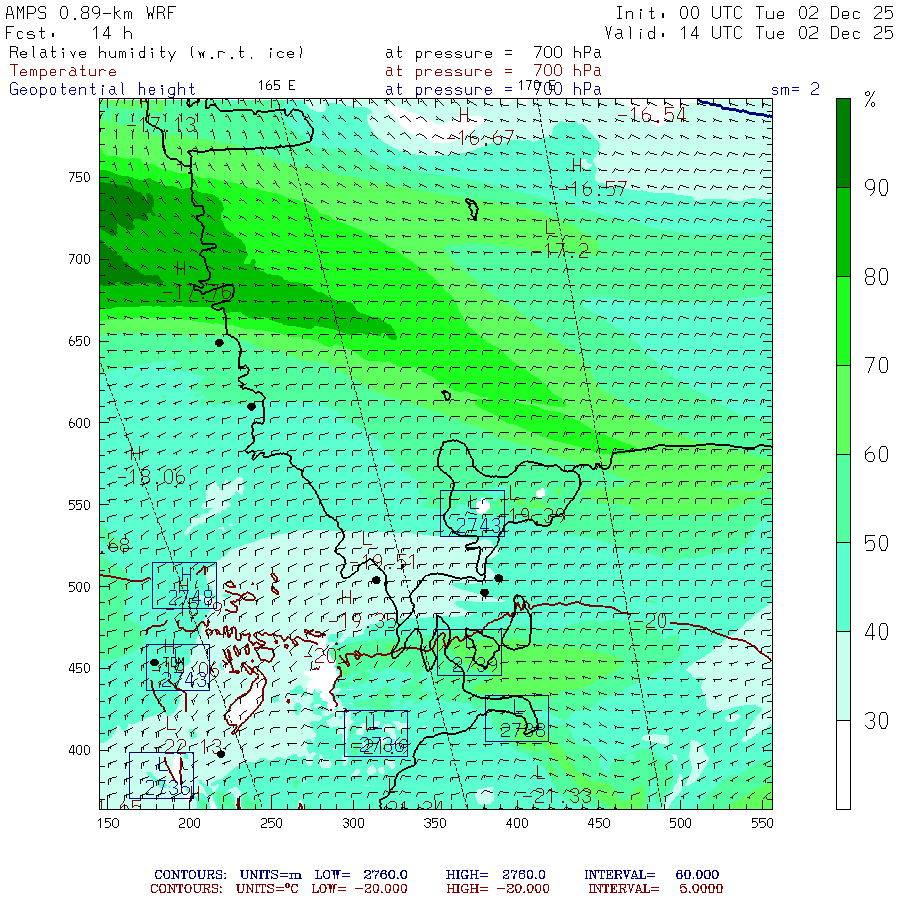Click the red contours 'UNITS=°C' text
The image size is (900, 900).
click(267, 889)
